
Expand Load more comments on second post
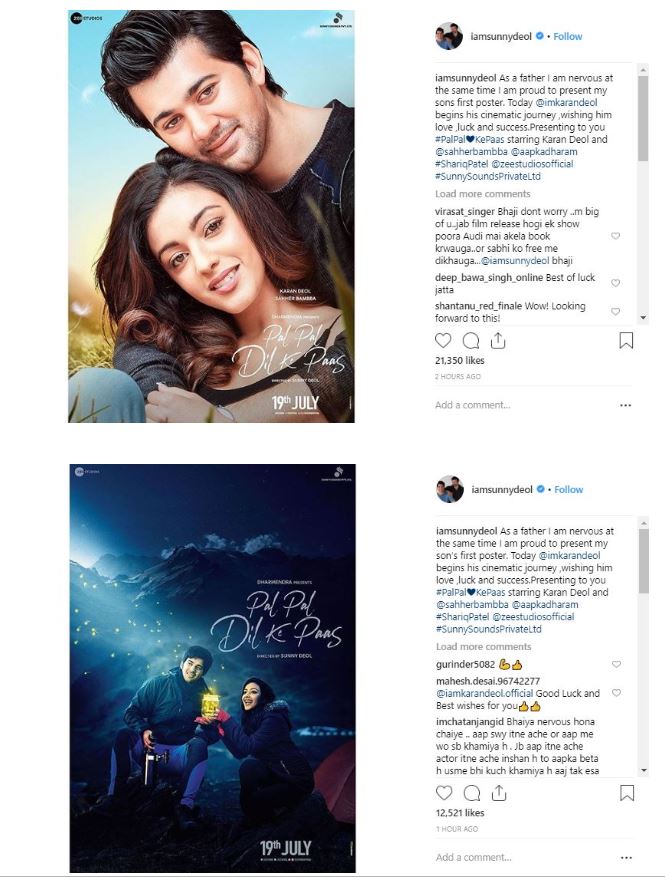tap(484, 646)
